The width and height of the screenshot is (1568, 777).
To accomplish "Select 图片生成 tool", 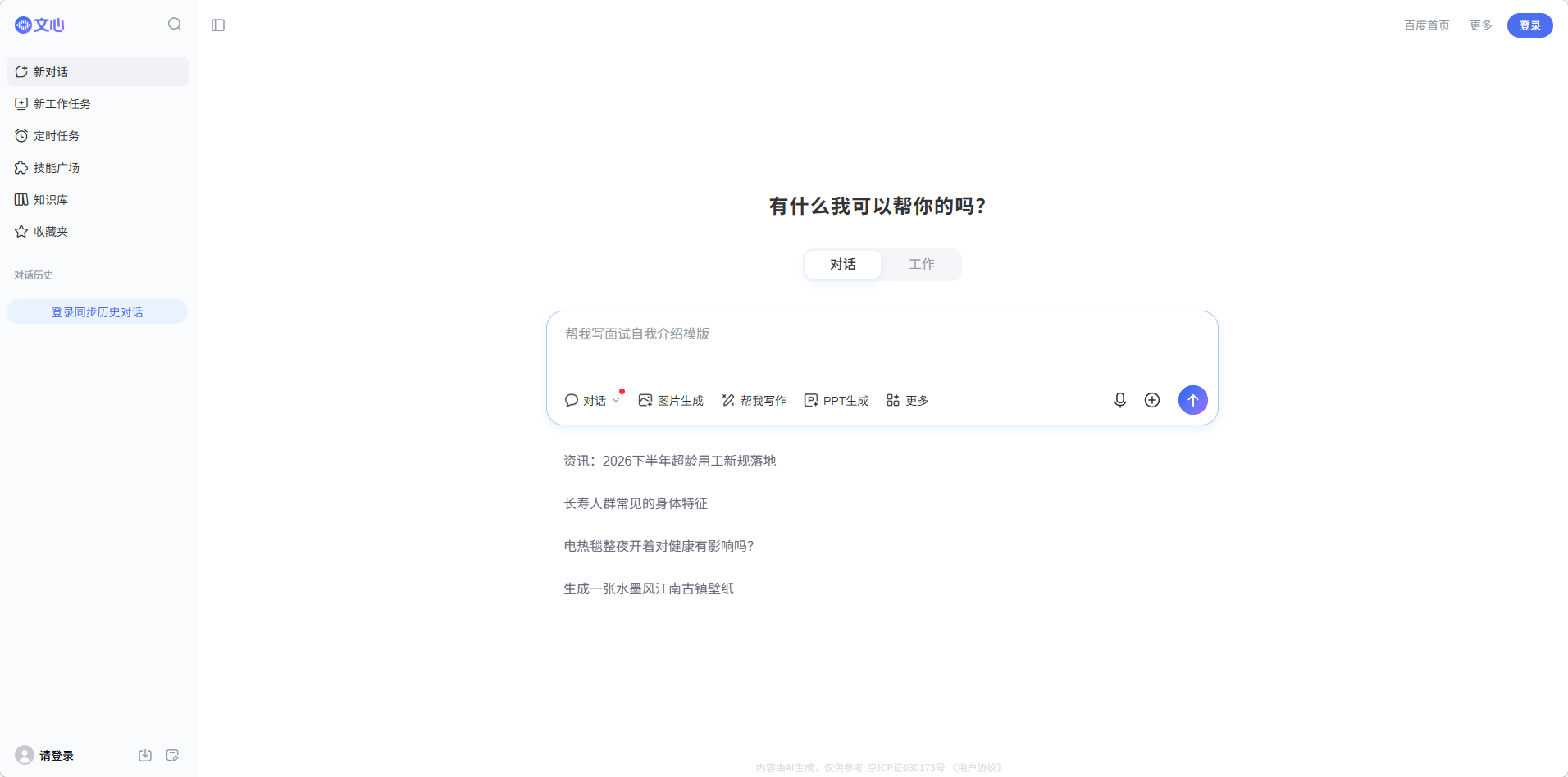I will (671, 400).
